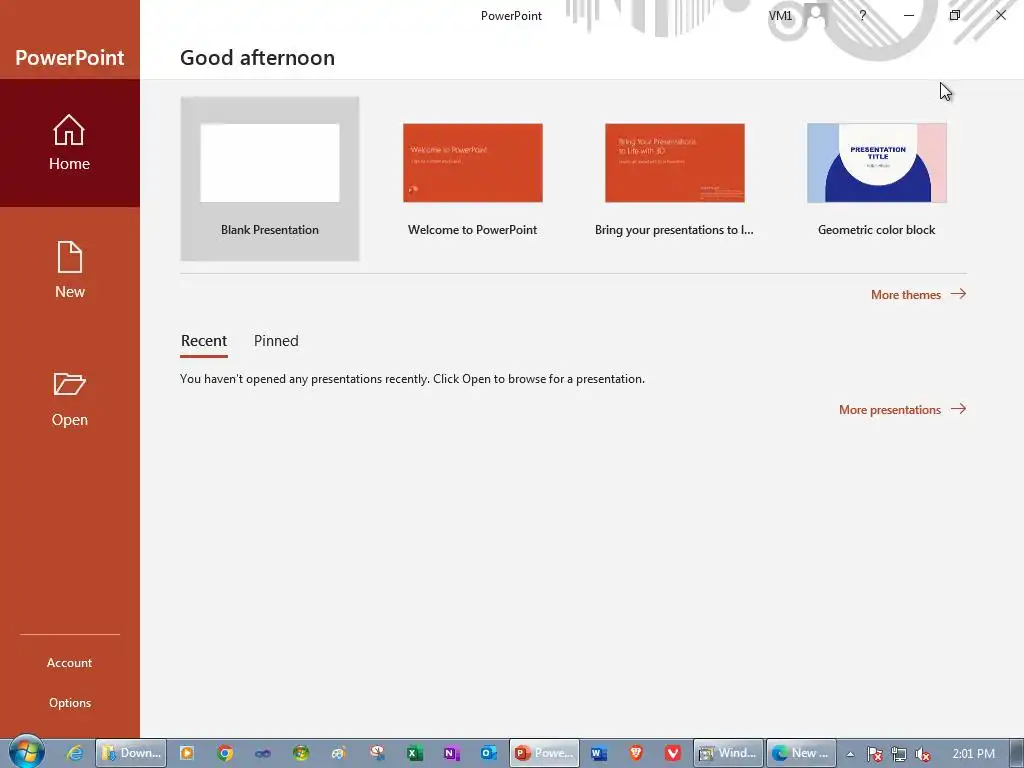
Task: Launch Internet Explorer from the taskbar
Action: (75, 753)
